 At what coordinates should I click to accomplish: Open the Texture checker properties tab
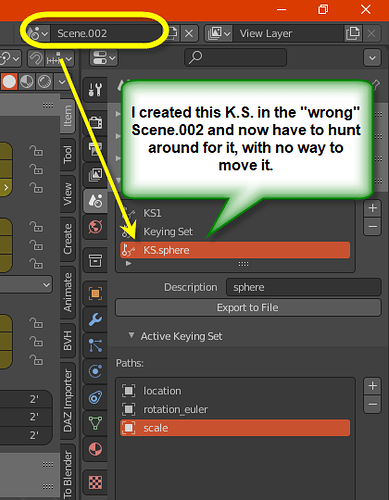[95, 482]
